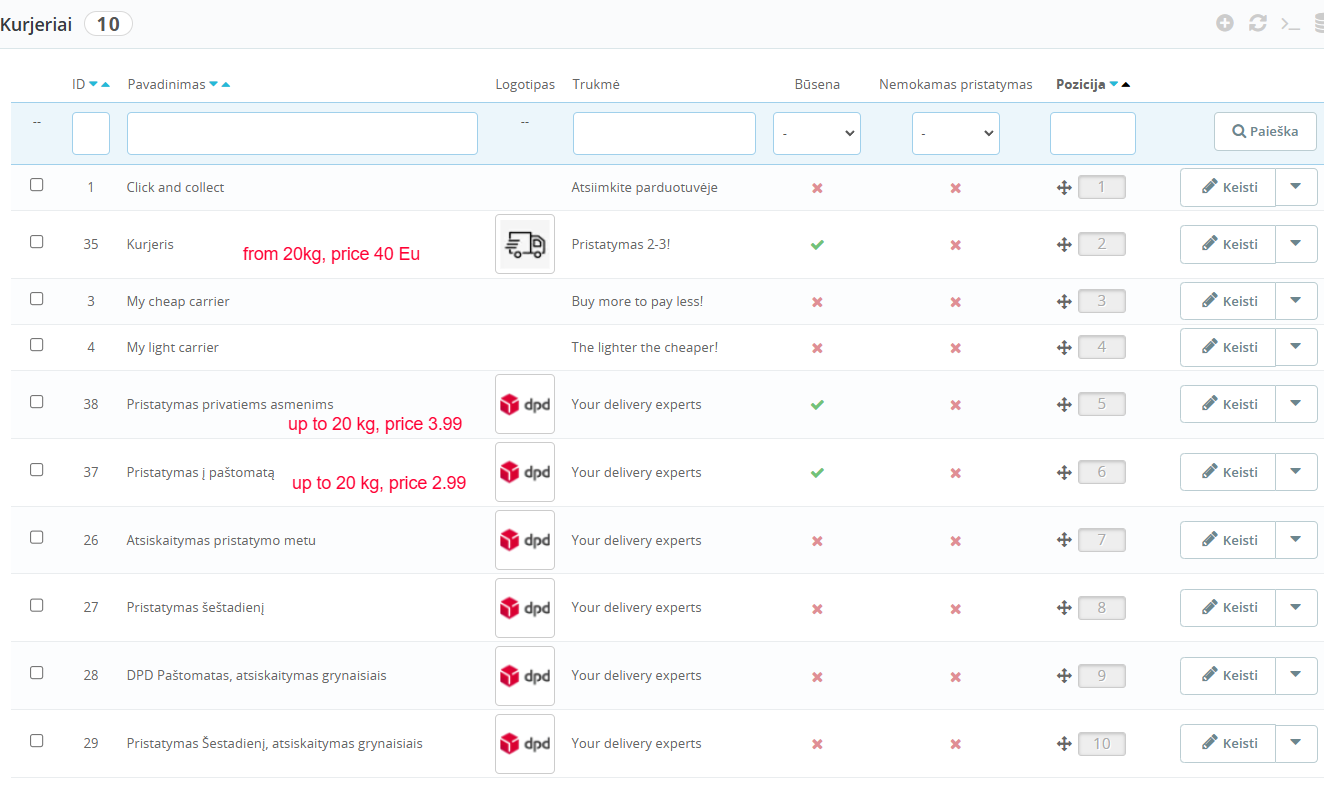Click 'My cheap carrier' name cell
Screen dimensions: 1324x798
[x=178, y=301]
